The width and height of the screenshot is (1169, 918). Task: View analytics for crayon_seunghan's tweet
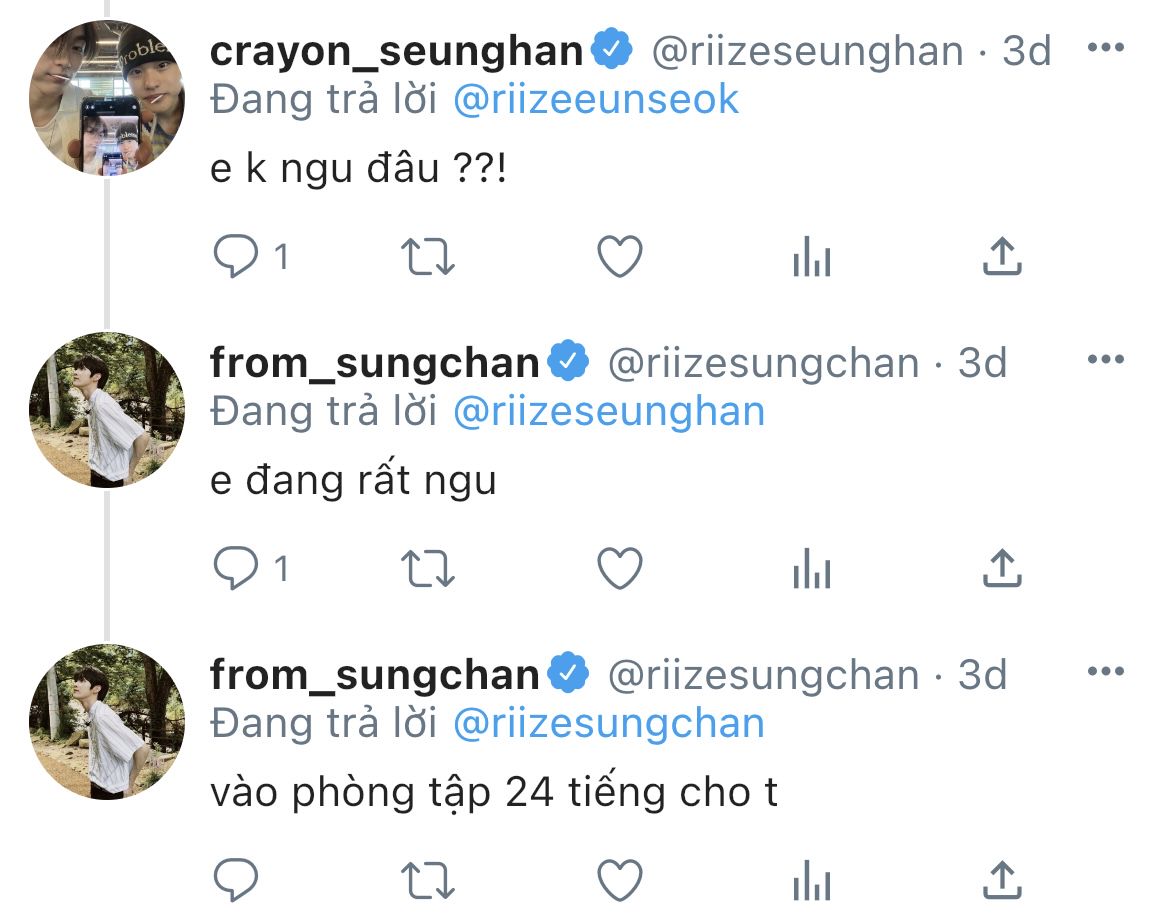[812, 257]
